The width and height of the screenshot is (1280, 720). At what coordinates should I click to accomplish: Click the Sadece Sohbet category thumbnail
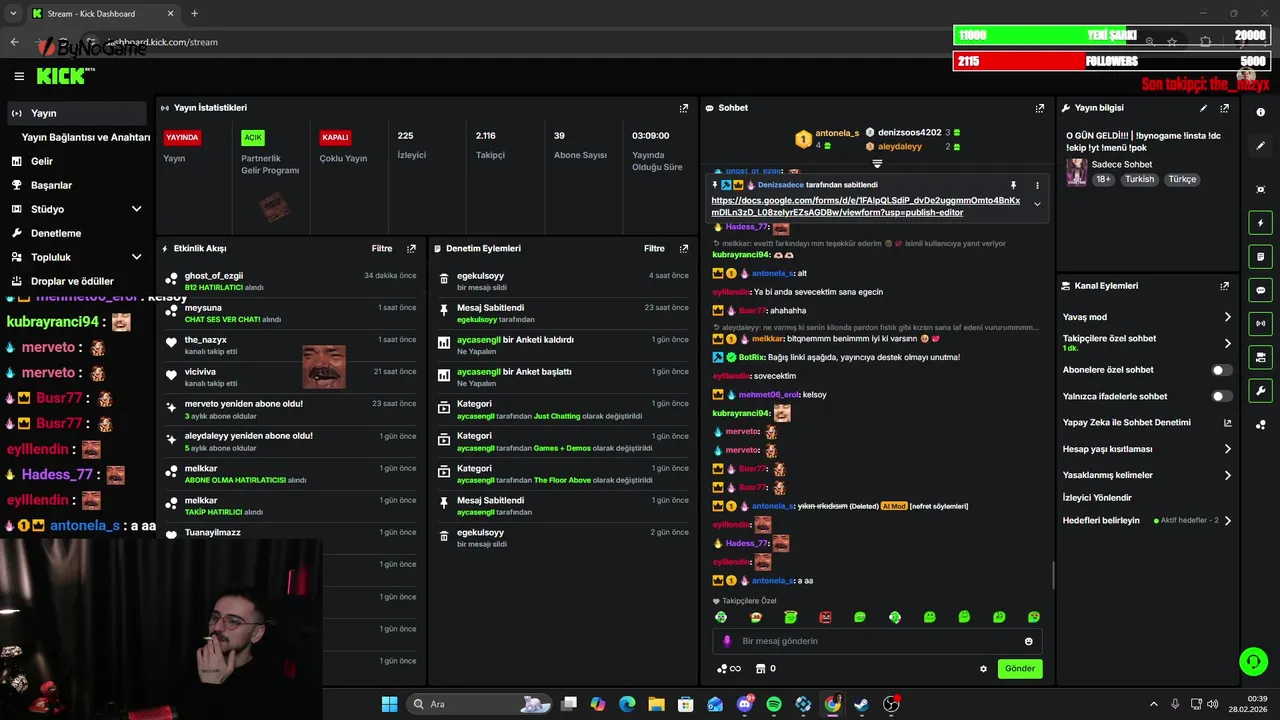click(1076, 171)
